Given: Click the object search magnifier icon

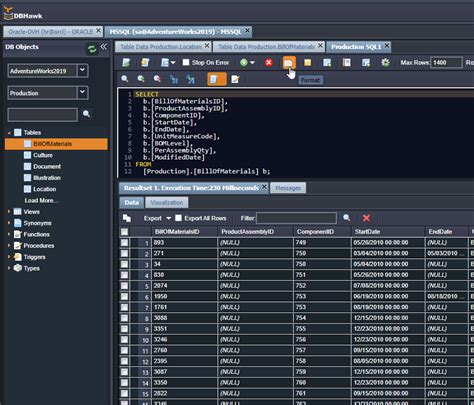Looking at the screenshot, I should [x=87, y=114].
